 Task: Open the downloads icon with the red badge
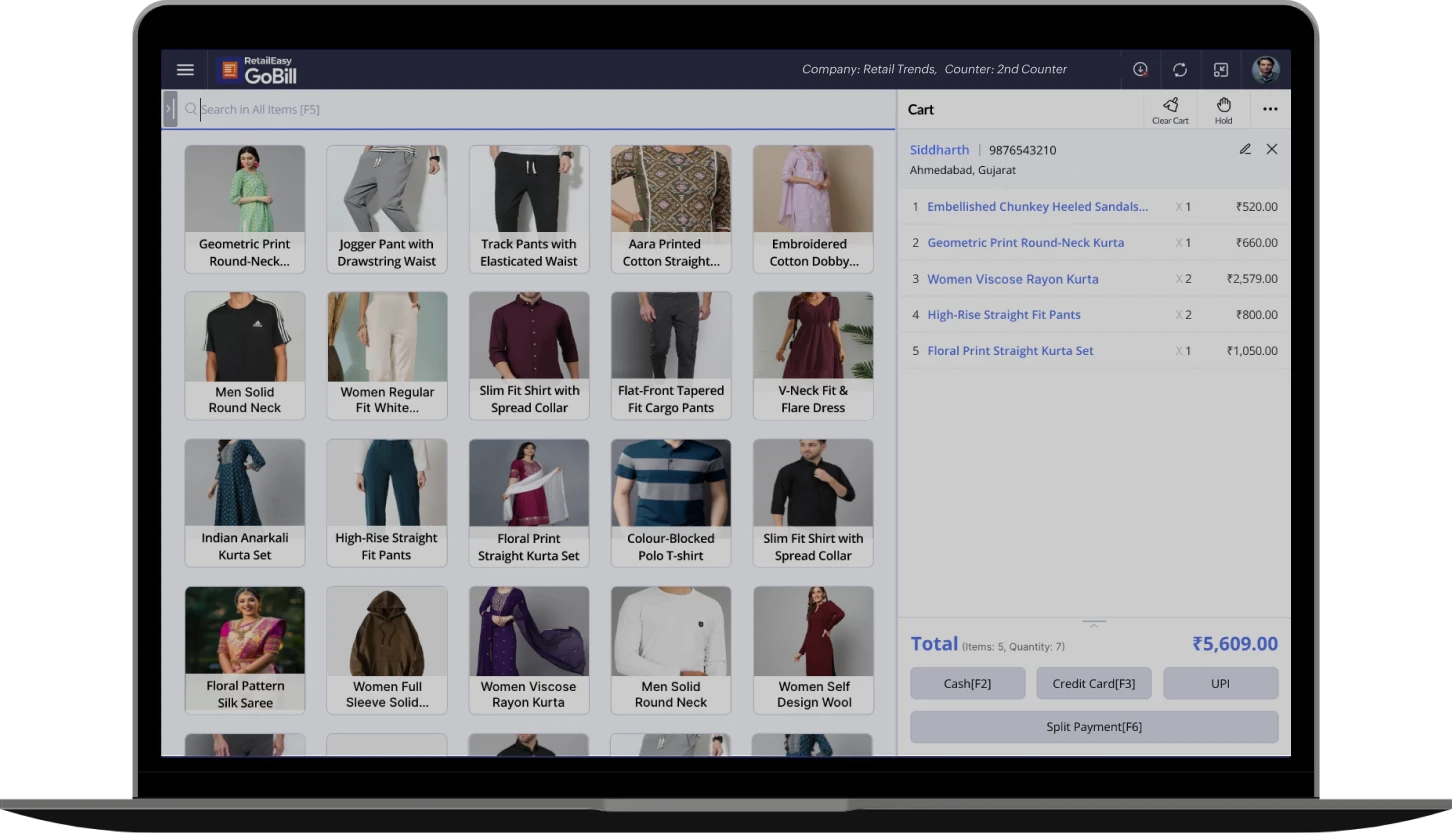1138,69
